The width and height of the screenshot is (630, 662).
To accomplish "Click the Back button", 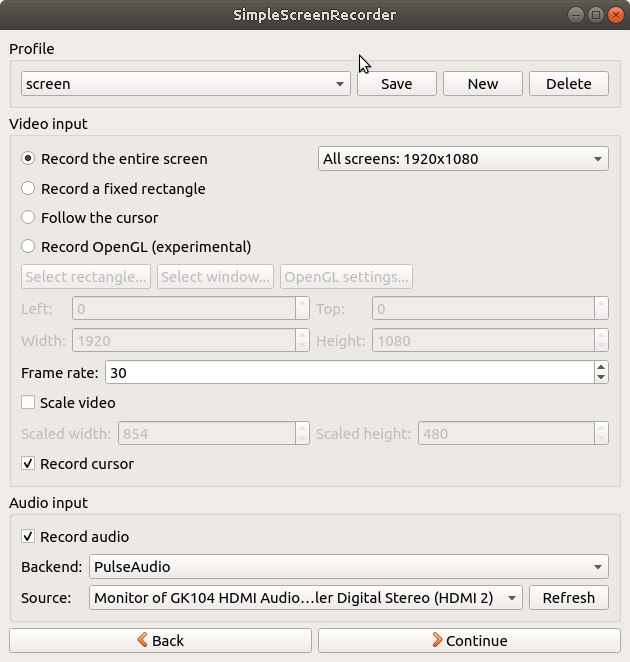I will pos(160,640).
